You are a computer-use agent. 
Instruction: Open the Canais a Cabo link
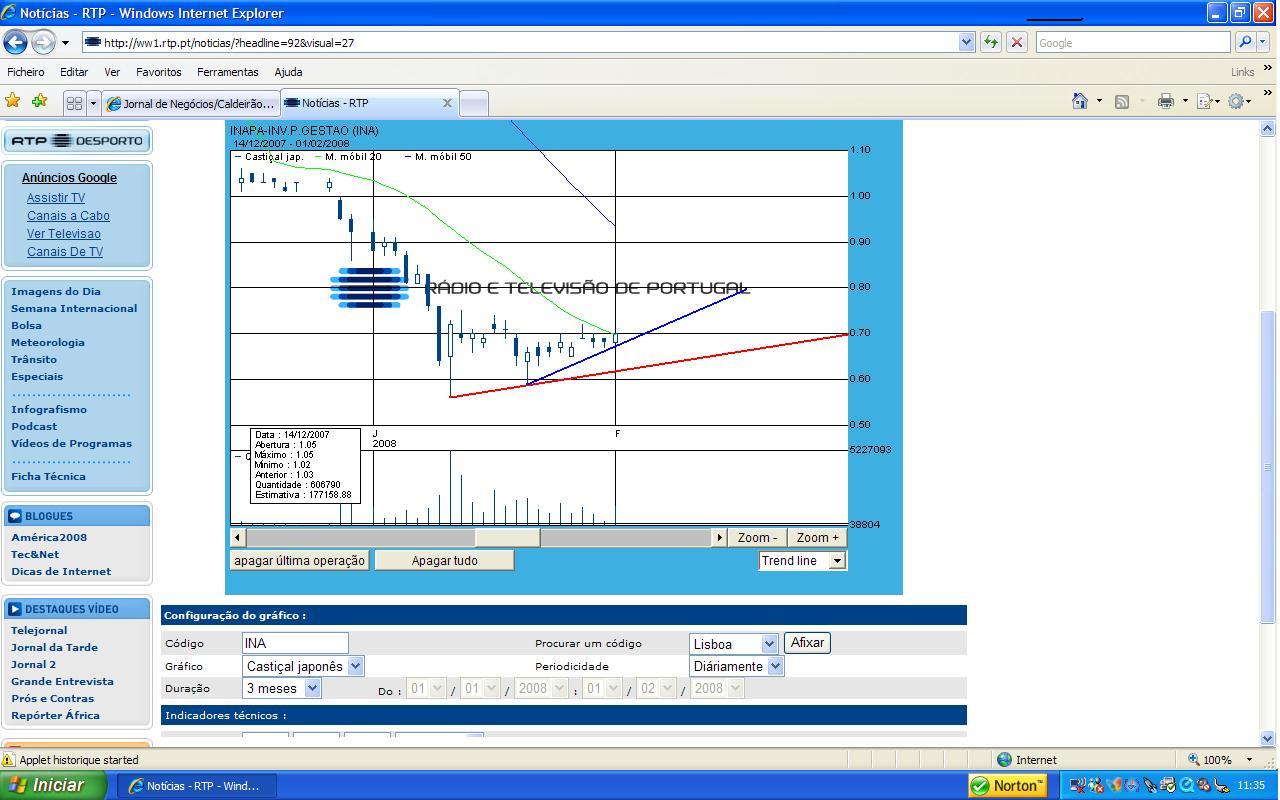click(x=68, y=216)
